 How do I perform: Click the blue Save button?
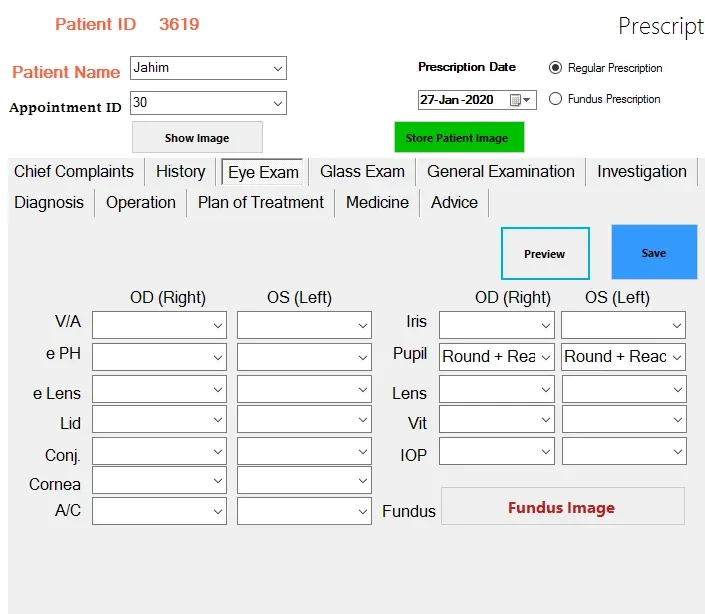(654, 252)
